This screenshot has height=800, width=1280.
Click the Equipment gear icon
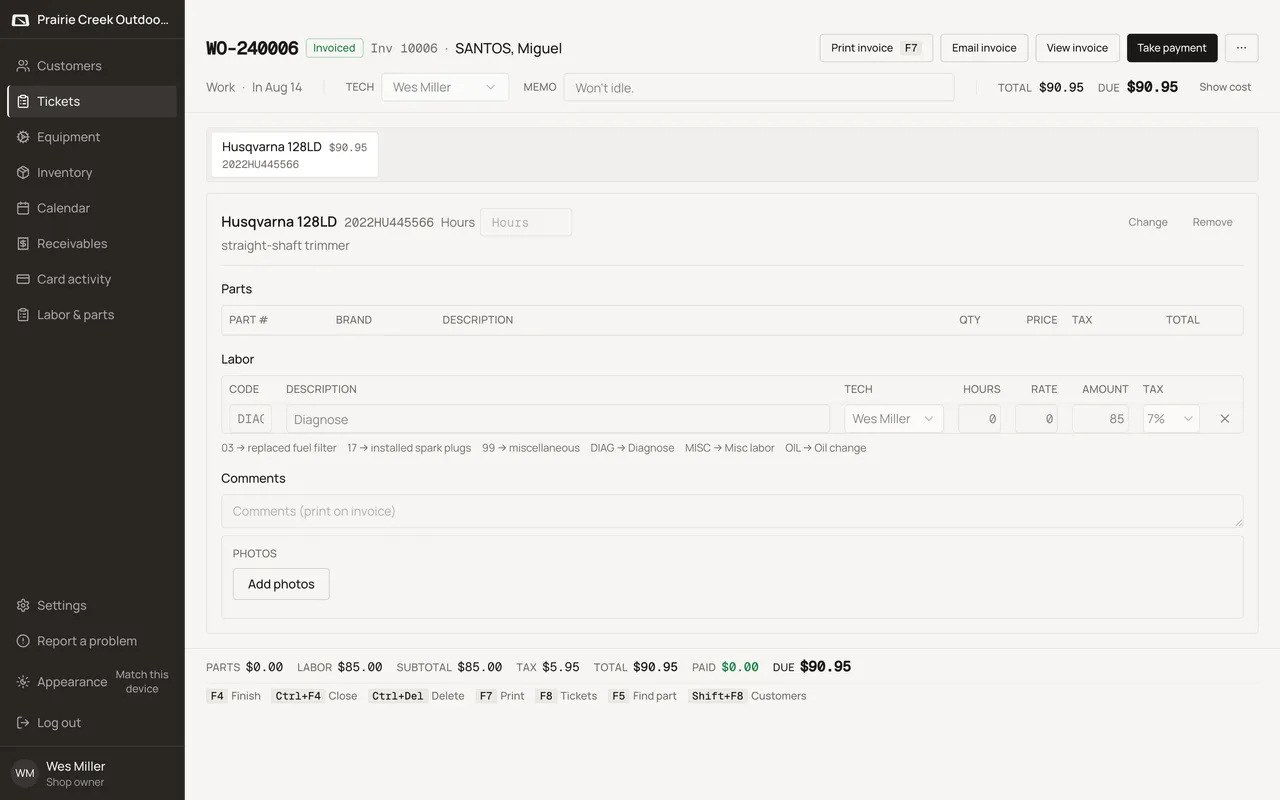point(23,137)
